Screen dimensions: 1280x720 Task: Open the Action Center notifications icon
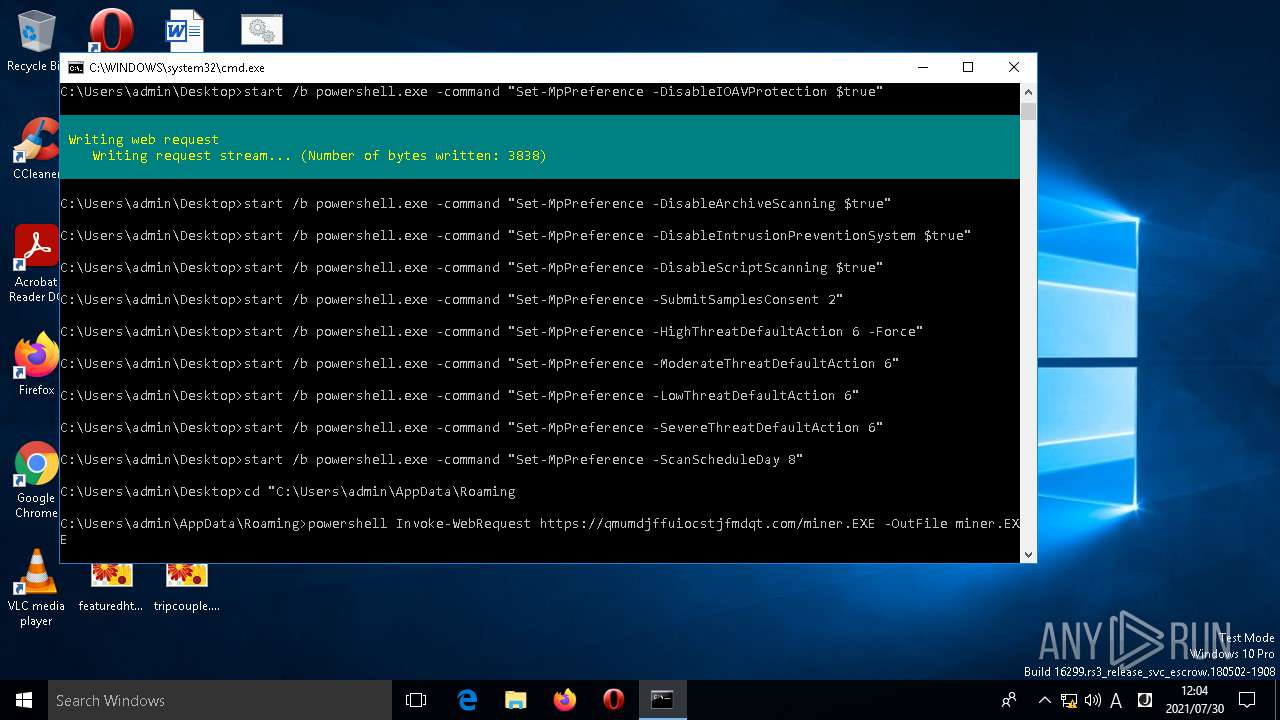(x=1247, y=700)
